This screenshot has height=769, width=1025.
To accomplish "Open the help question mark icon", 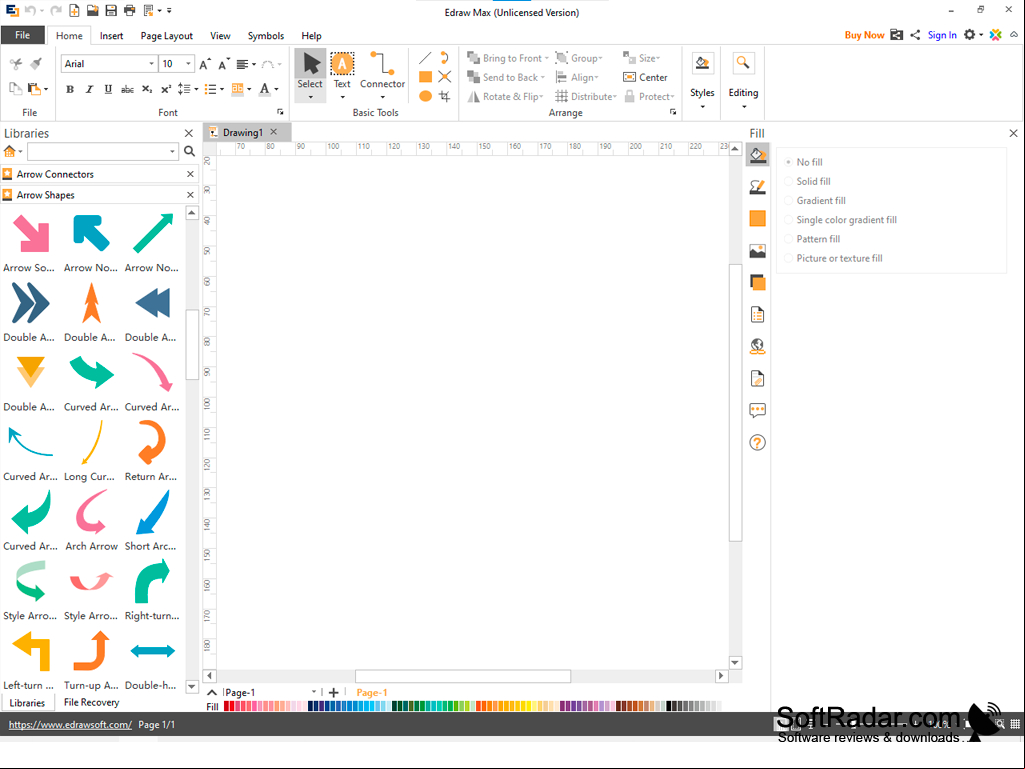I will click(x=758, y=443).
